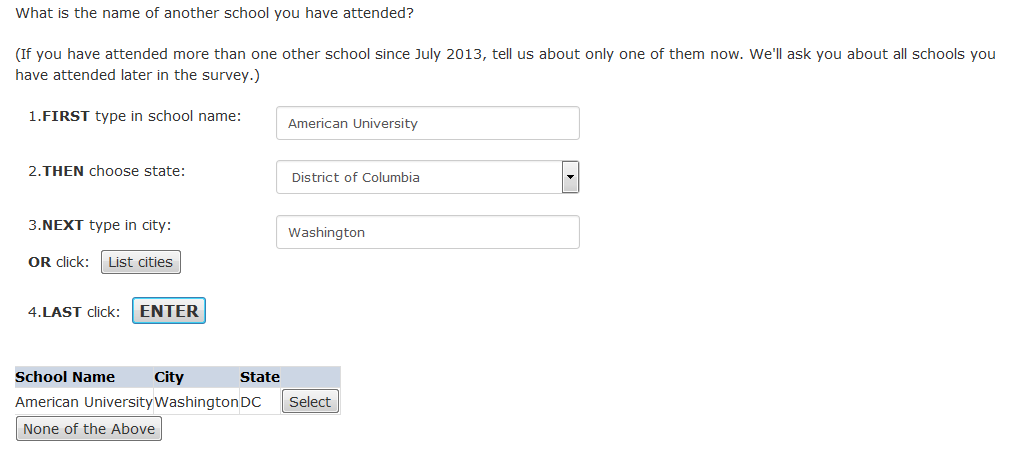Click the ENTER button
Viewport: 1012px width, 457px height.
coord(169,311)
